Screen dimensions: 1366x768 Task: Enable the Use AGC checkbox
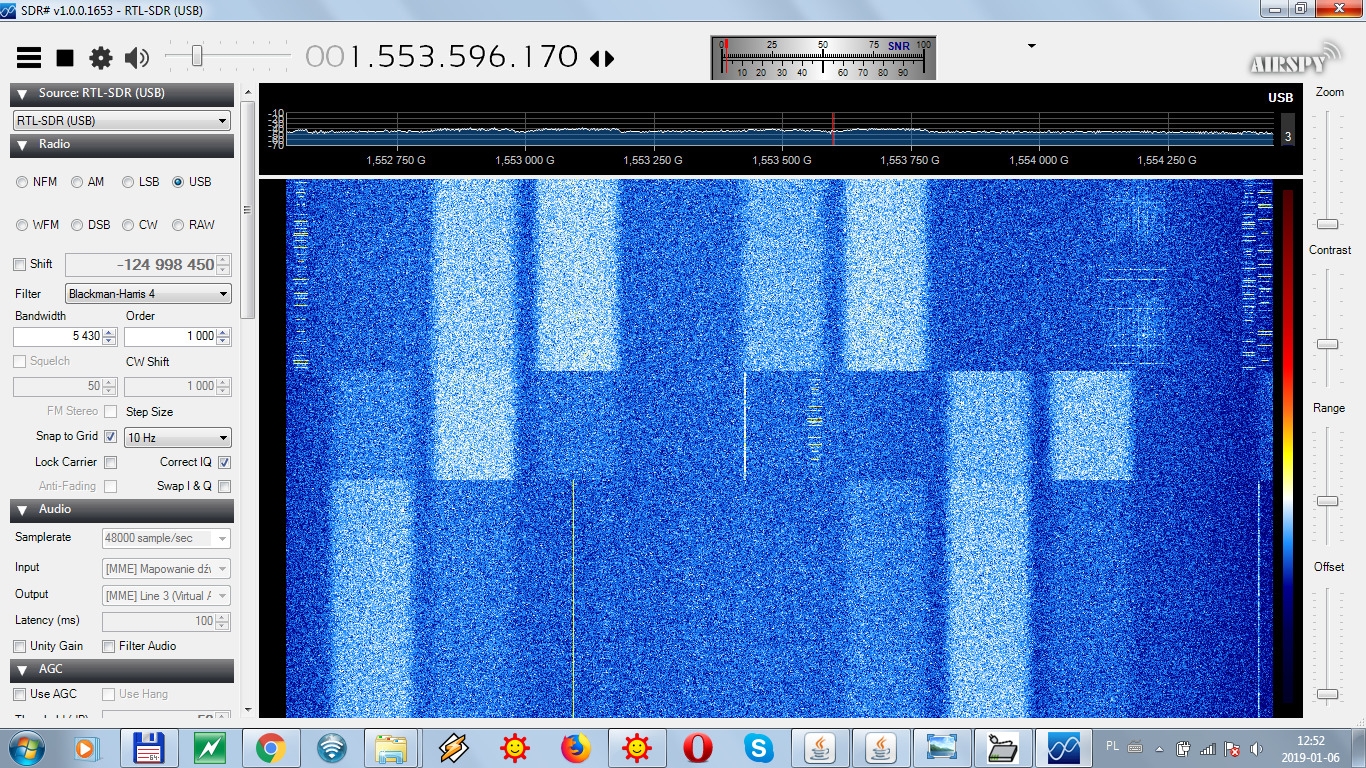20,694
